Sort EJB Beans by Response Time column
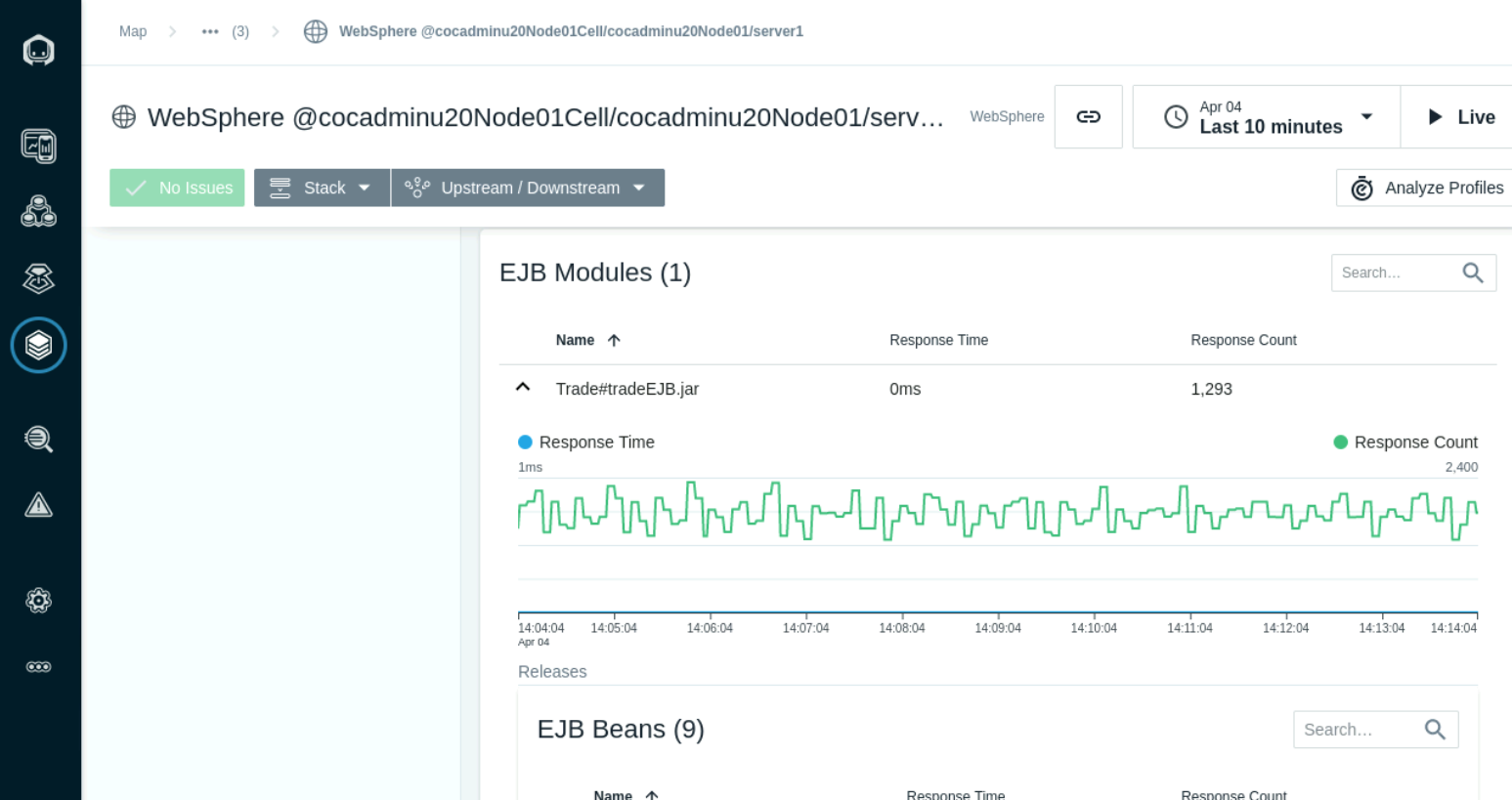This screenshot has height=800, width=1512. [955, 795]
